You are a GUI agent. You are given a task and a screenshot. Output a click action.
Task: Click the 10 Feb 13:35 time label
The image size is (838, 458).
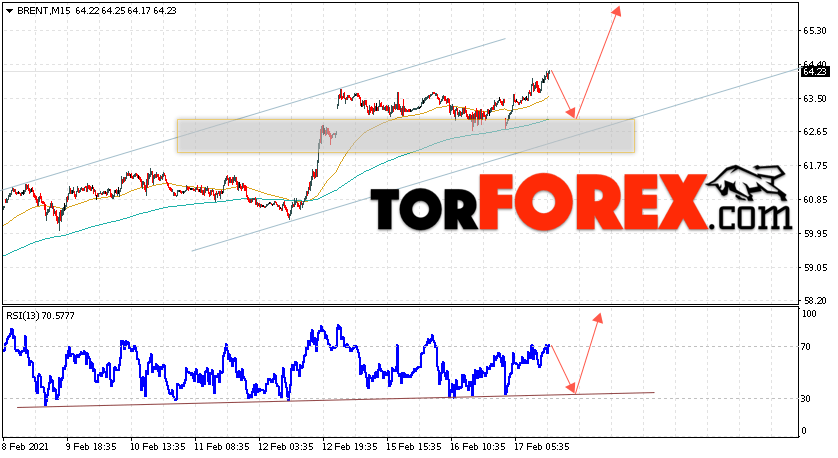point(158,446)
